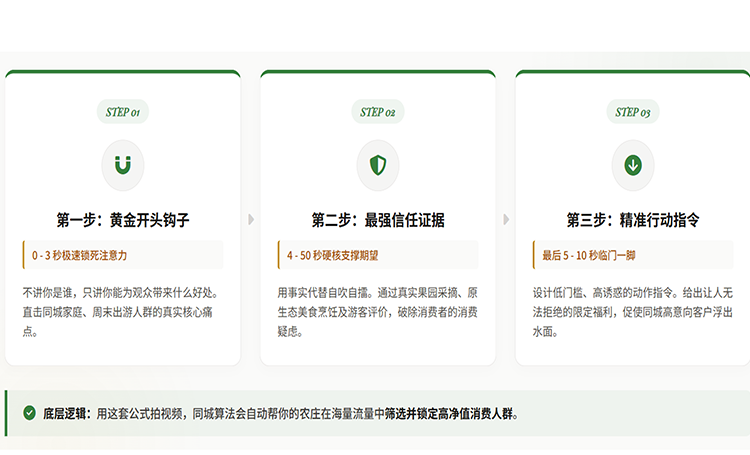The width and height of the screenshot is (750, 455).
Task: Click the paragraph starting 用事实代替自吹自擂
Action: (377, 312)
